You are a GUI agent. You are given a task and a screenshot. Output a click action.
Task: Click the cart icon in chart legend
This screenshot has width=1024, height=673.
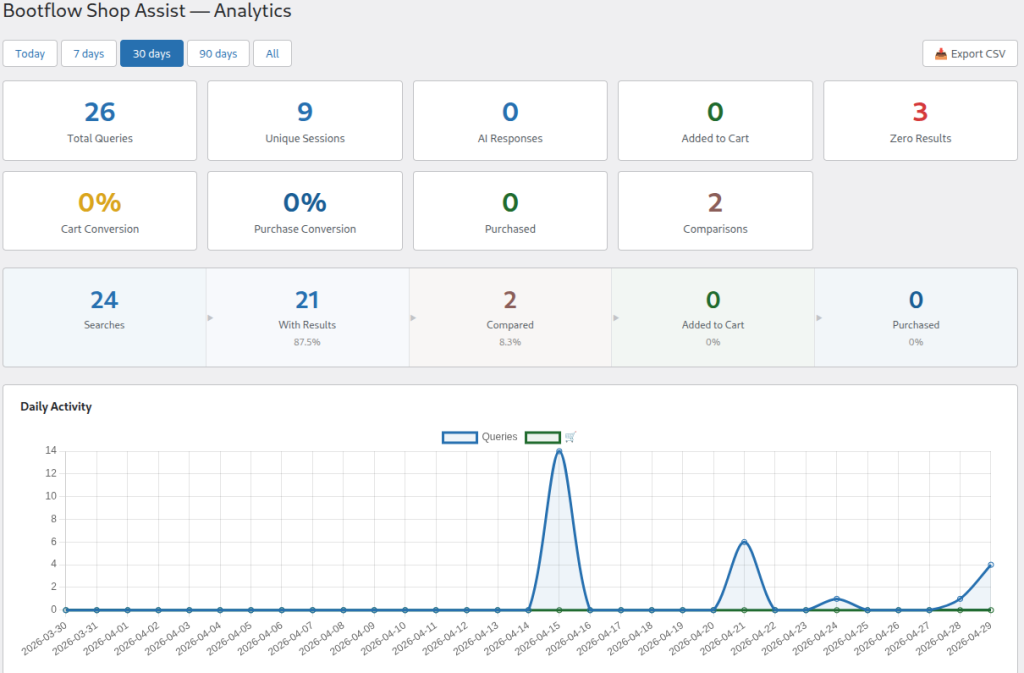(571, 437)
